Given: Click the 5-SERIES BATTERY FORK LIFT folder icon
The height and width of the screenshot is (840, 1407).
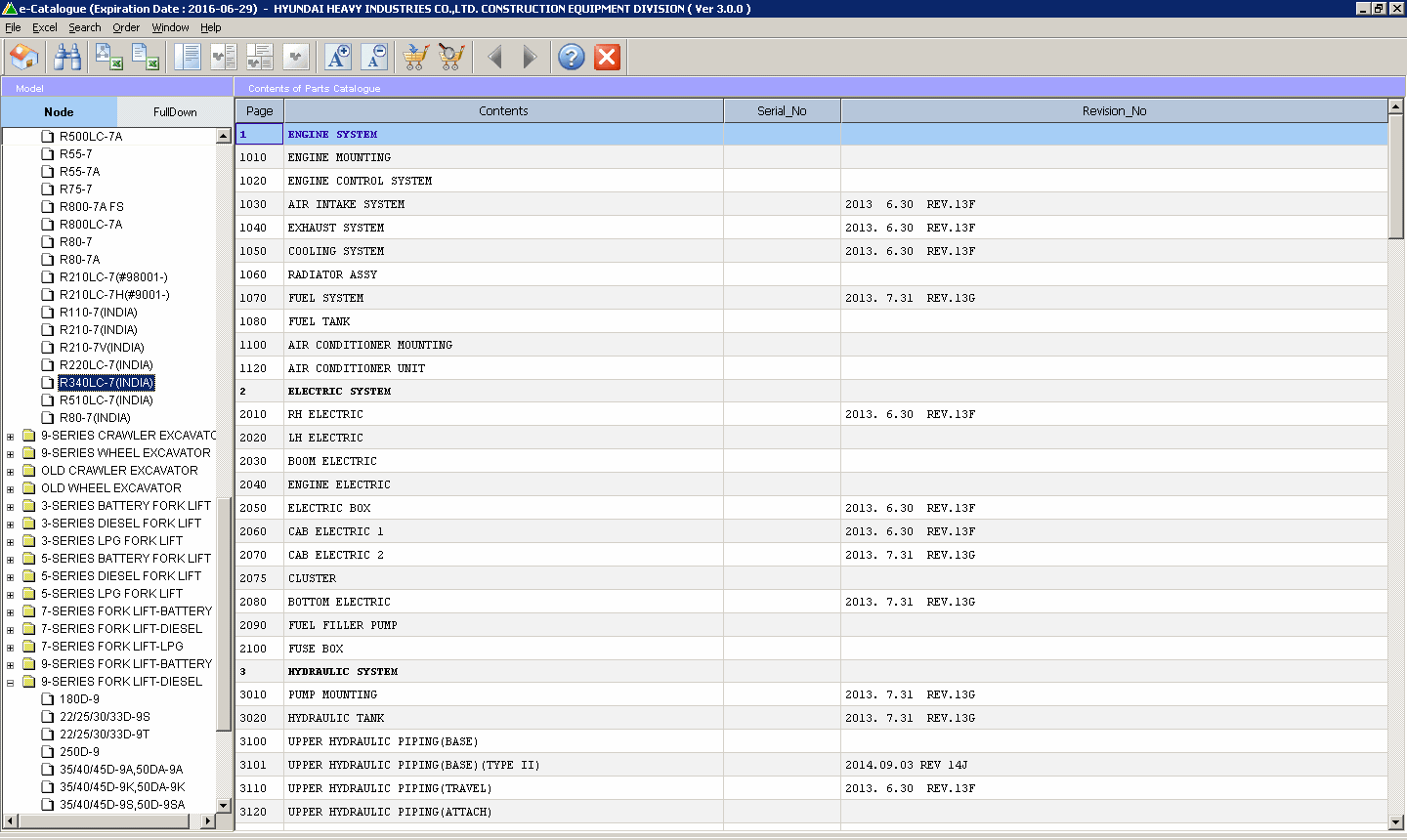Looking at the screenshot, I should pos(29,559).
